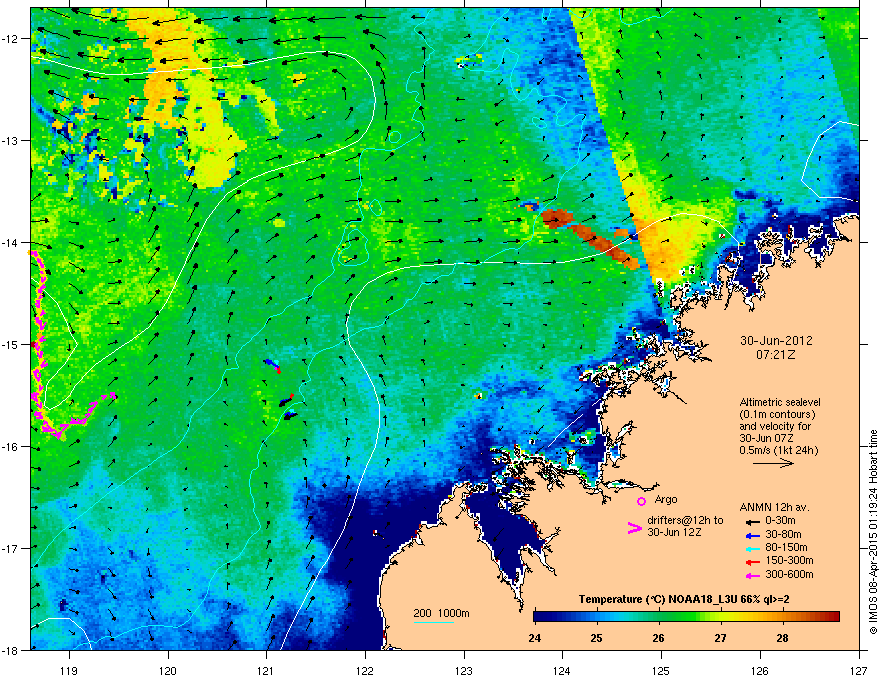Click the longitude axis label 122
This screenshot has width=880, height=680.
(365, 670)
